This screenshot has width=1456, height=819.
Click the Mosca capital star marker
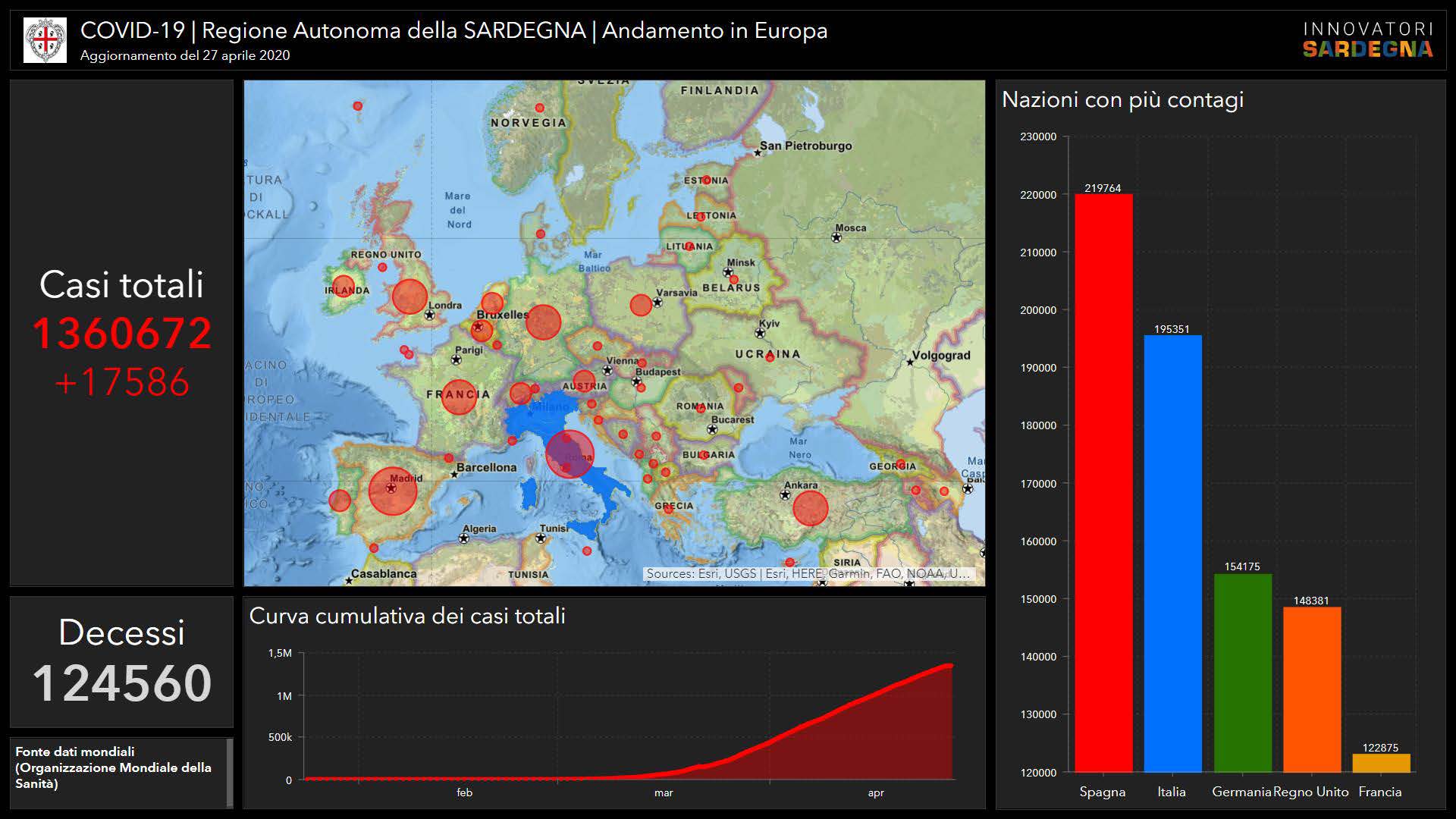pyautogui.click(x=836, y=238)
